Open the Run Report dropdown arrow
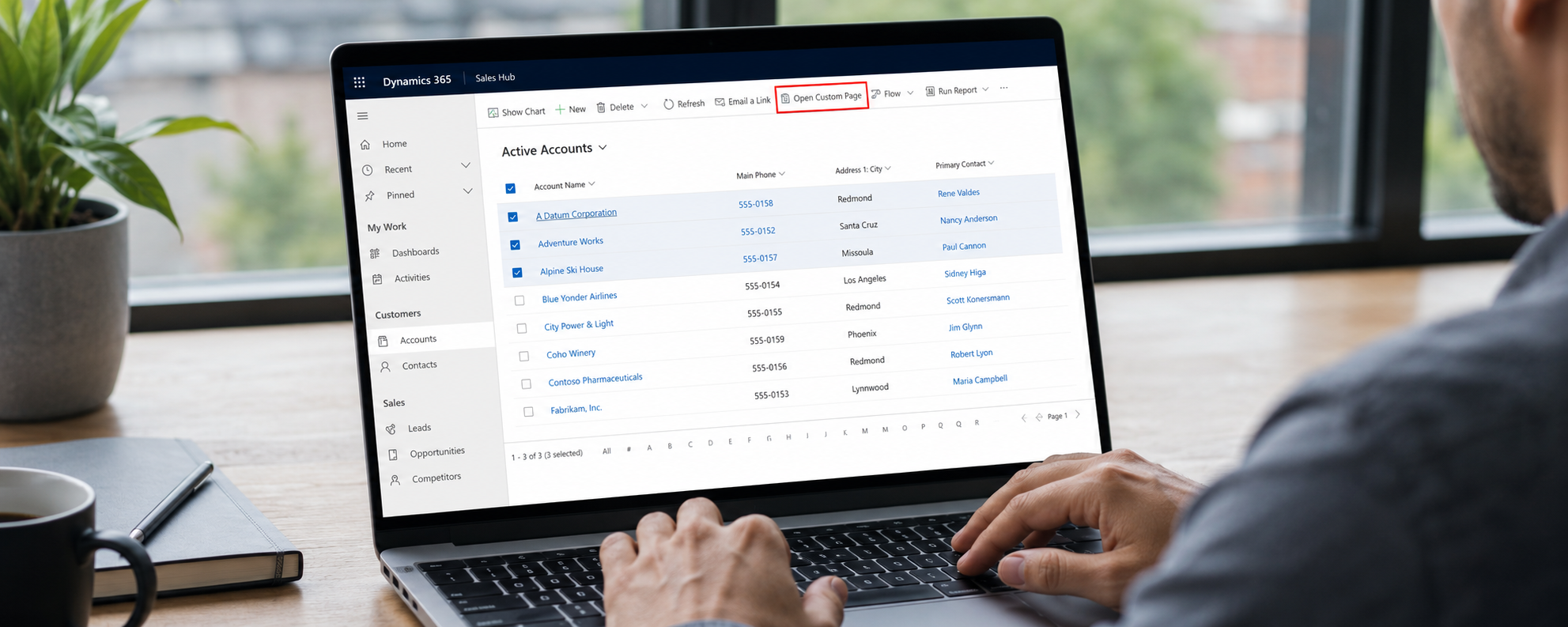This screenshot has height=627, width=1568. click(985, 89)
